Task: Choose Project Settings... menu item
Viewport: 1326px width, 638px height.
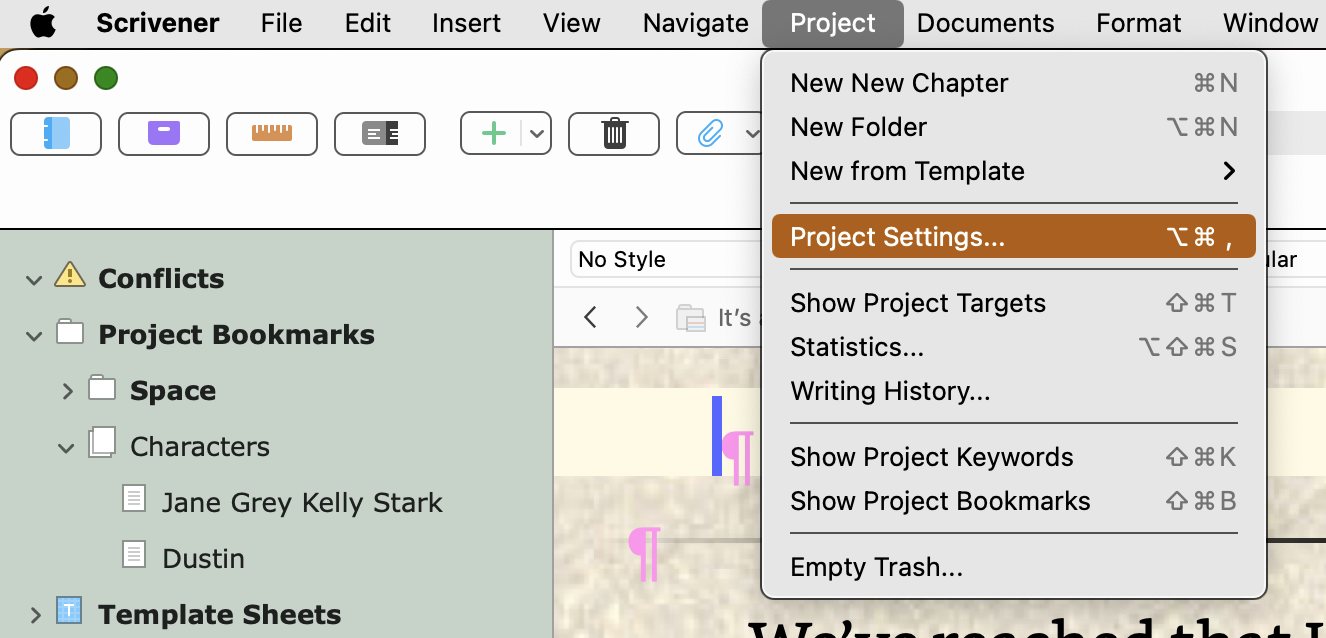Action: [1013, 237]
